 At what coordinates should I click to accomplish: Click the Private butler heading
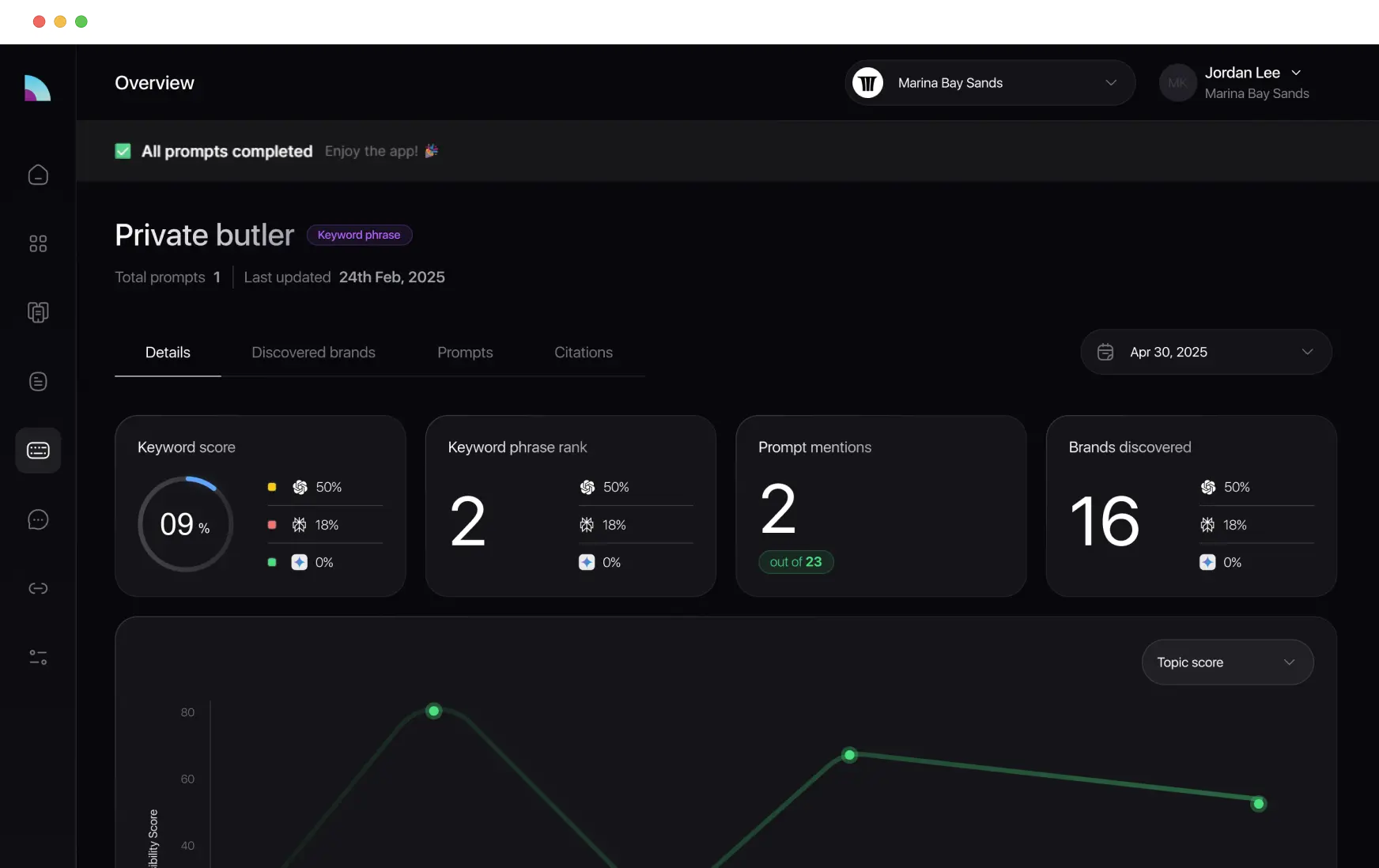(x=204, y=235)
